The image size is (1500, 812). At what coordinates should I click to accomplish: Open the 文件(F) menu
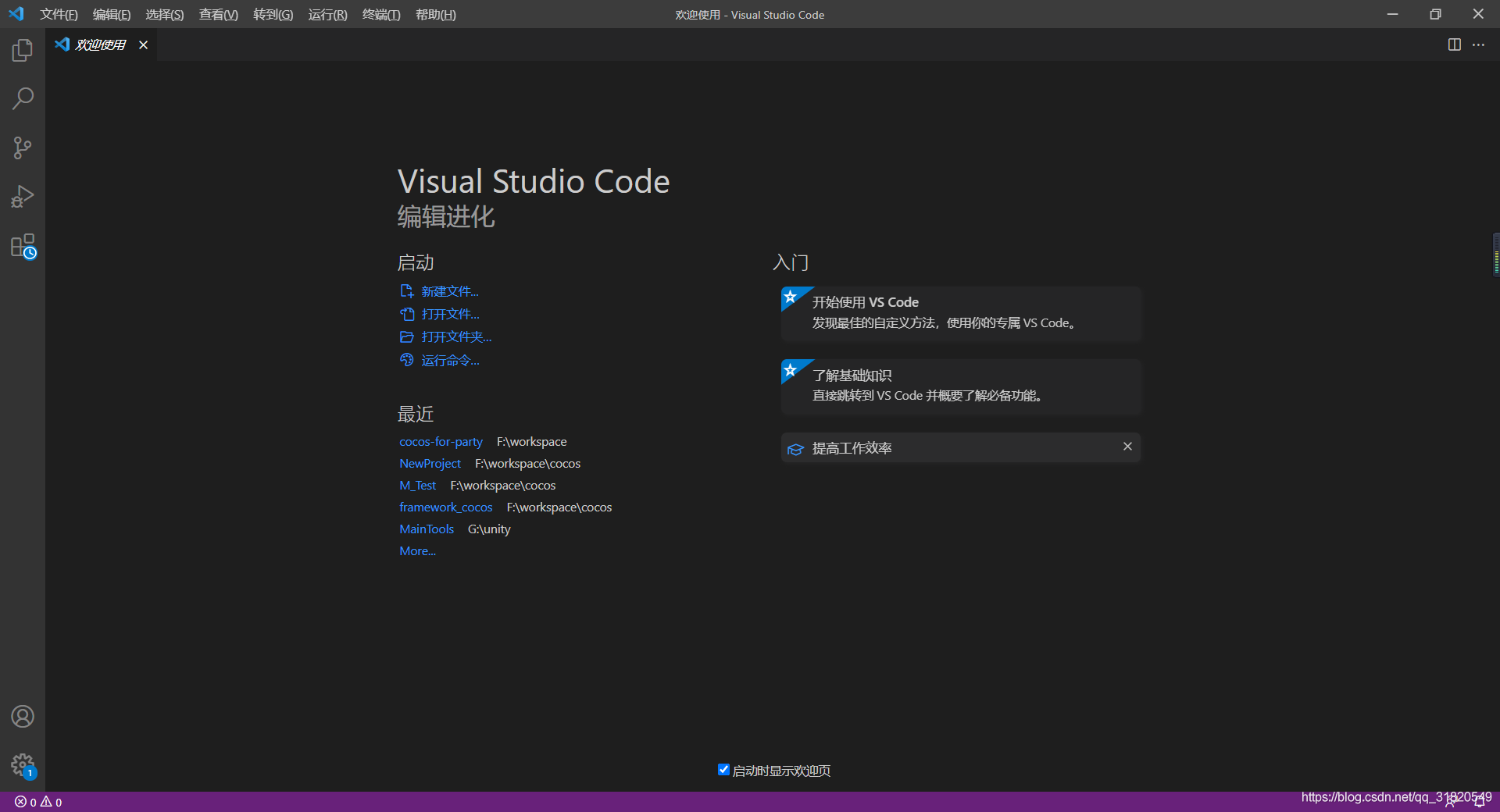(x=59, y=15)
